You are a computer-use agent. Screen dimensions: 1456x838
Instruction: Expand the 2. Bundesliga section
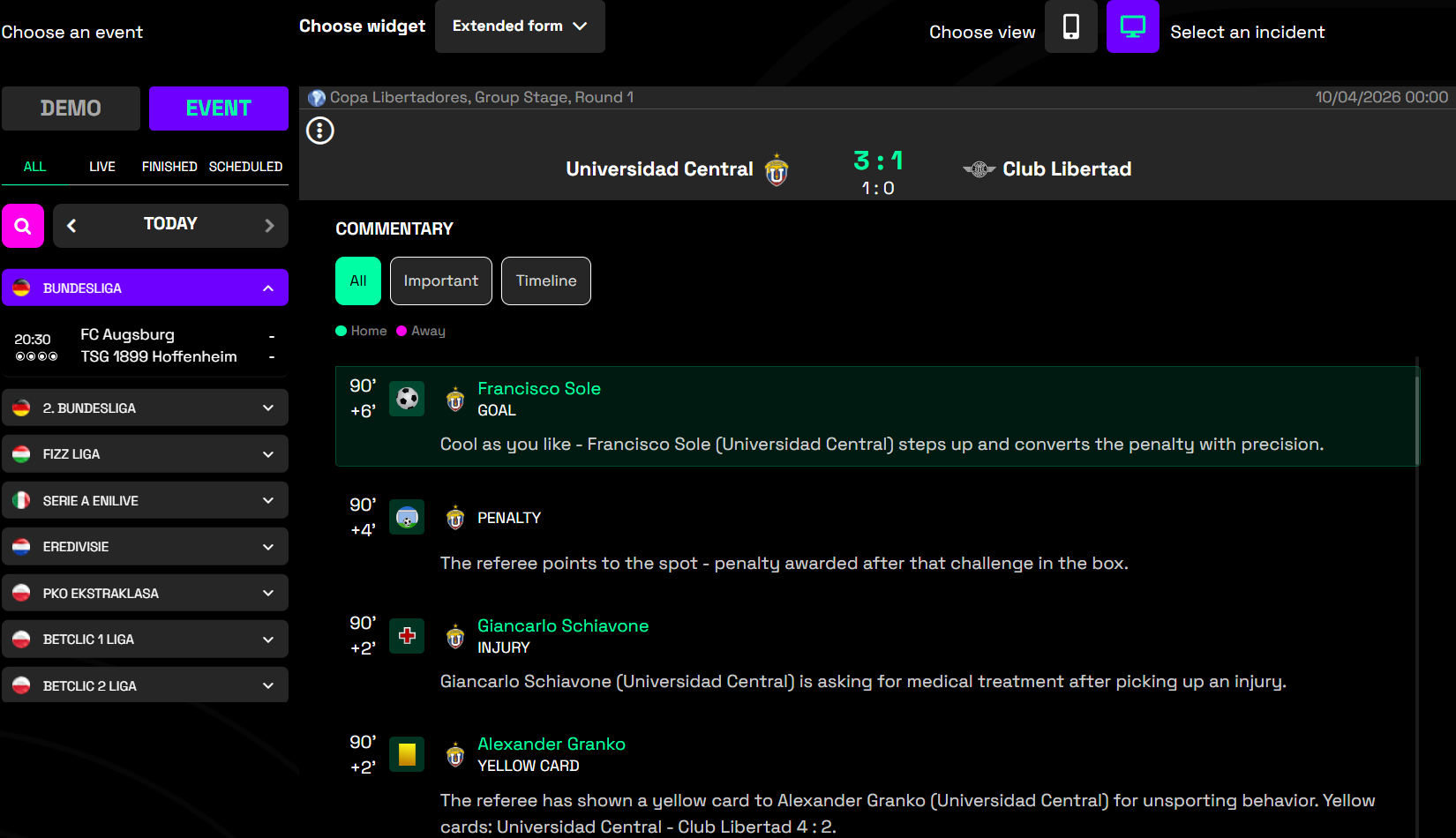tap(145, 408)
